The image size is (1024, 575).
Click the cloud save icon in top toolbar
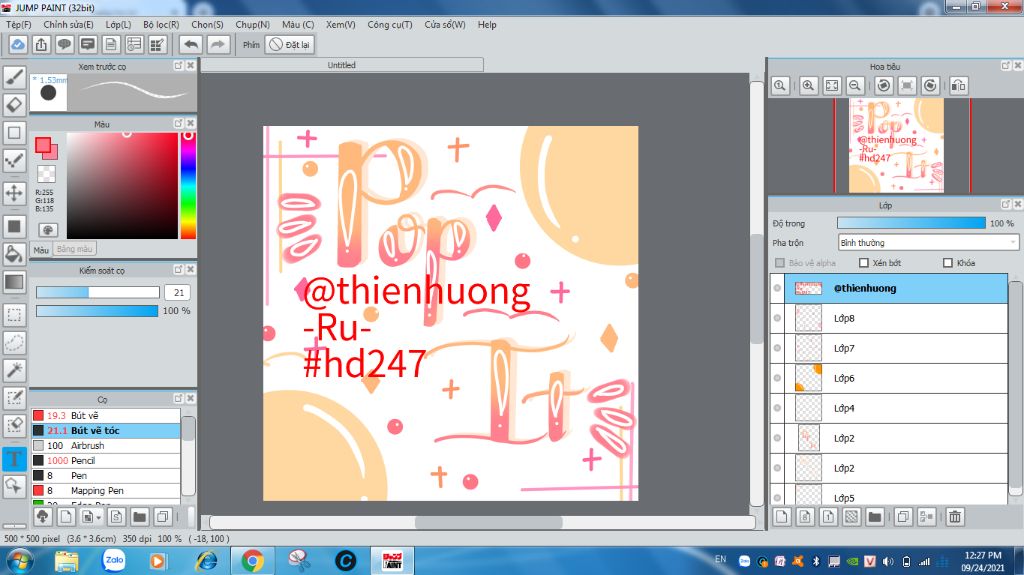[18, 44]
